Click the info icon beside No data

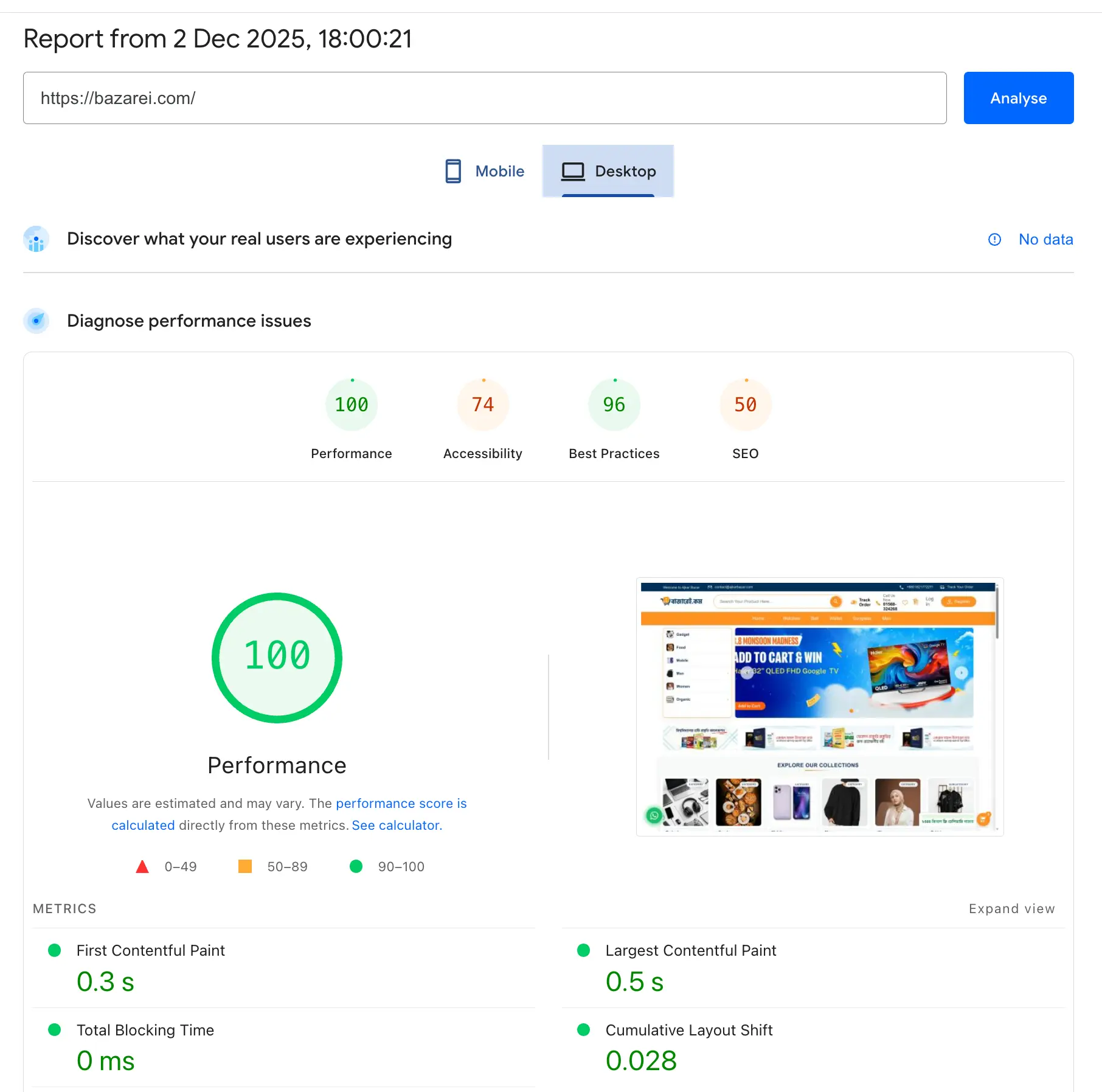(994, 239)
